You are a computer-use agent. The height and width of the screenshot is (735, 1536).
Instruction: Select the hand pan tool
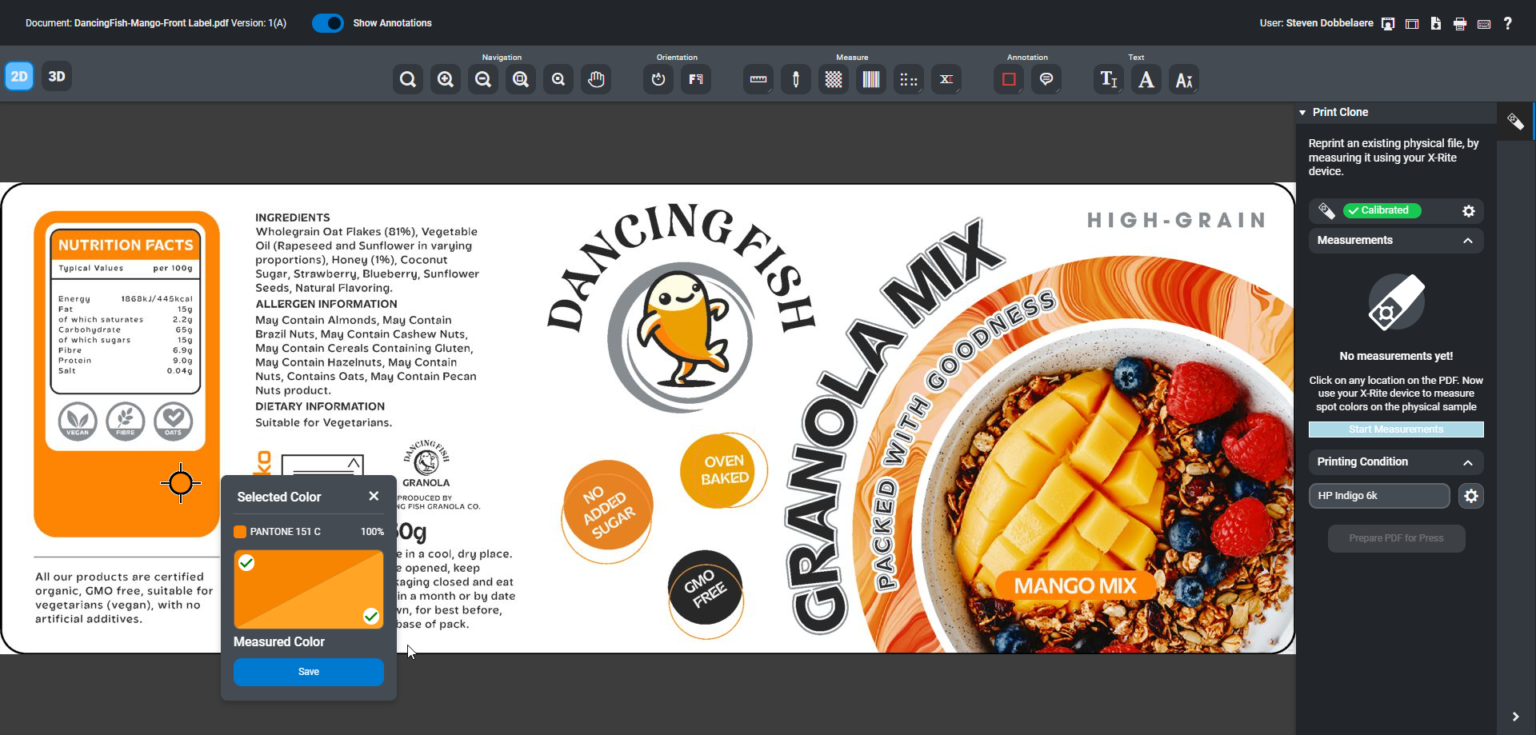596,80
